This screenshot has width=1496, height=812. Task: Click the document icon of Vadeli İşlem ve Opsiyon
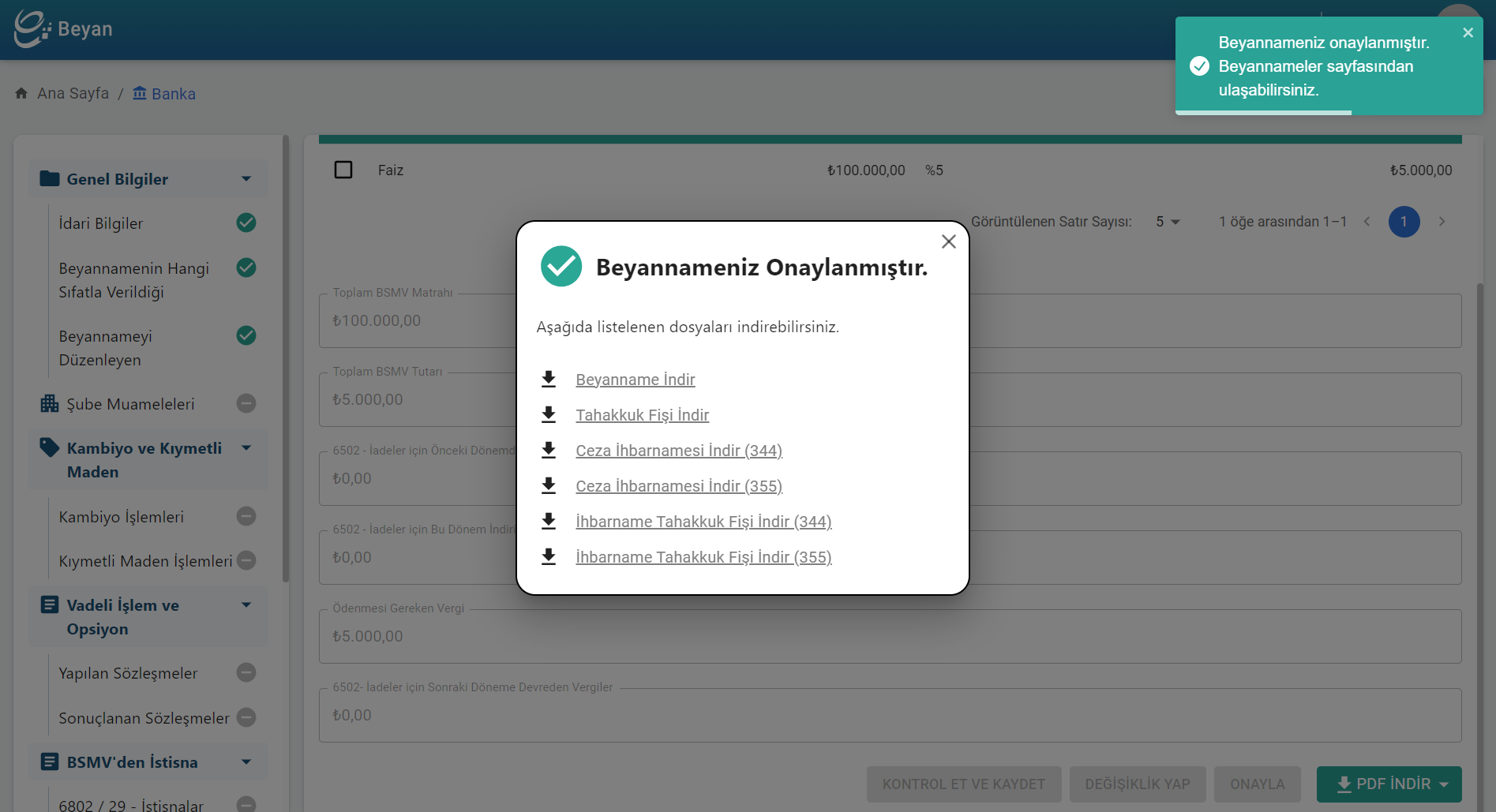[x=50, y=604]
